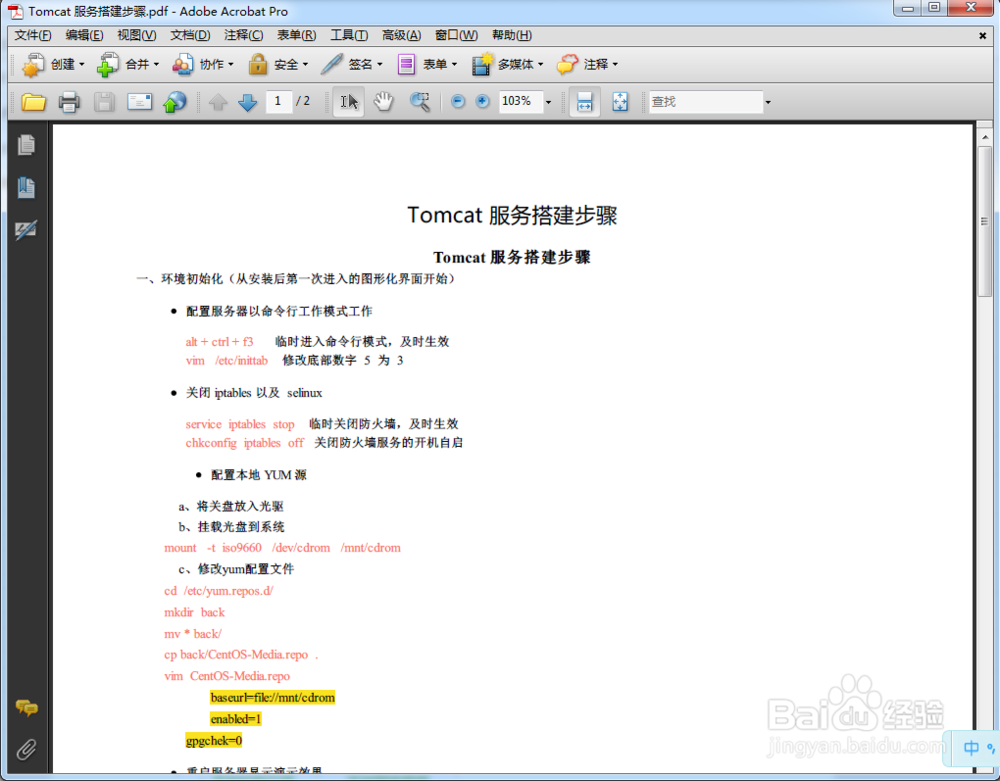This screenshot has height=781, width=1000.
Task: Click the highlighted text 'gpgchek=0'
Action: point(214,741)
